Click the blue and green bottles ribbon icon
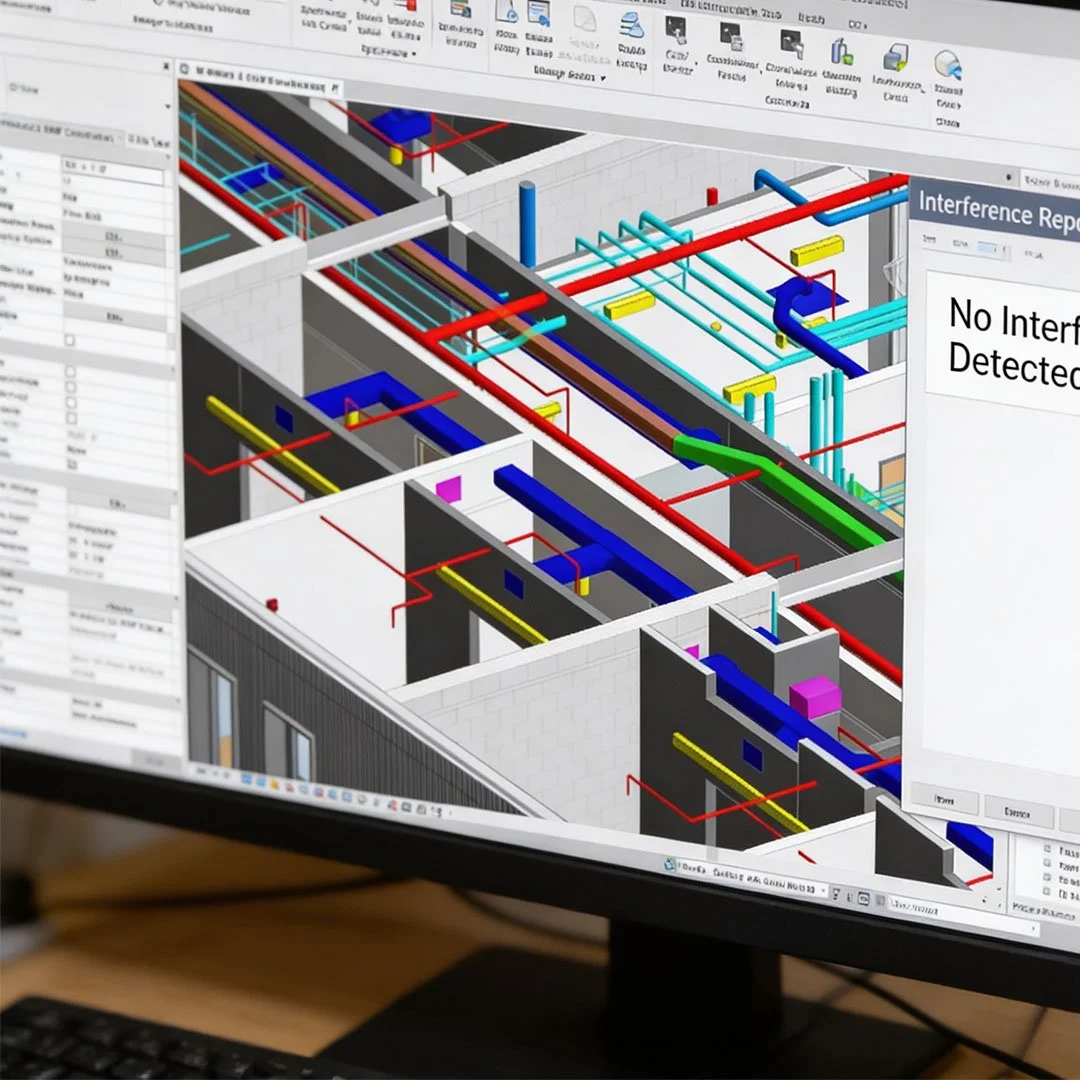Image resolution: width=1080 pixels, height=1080 pixels. click(841, 52)
